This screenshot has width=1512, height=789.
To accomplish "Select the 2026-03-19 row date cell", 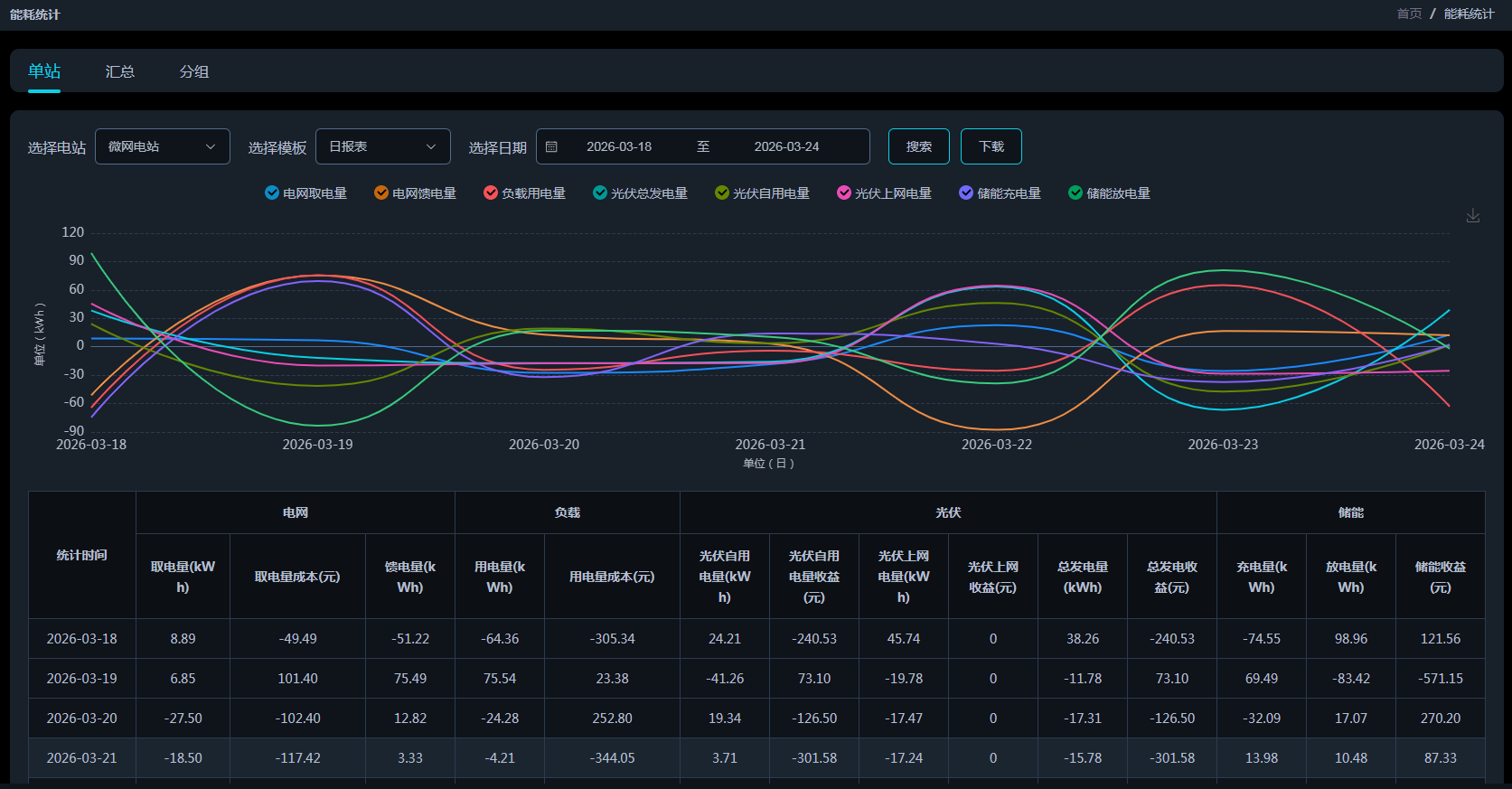I will (x=82, y=679).
